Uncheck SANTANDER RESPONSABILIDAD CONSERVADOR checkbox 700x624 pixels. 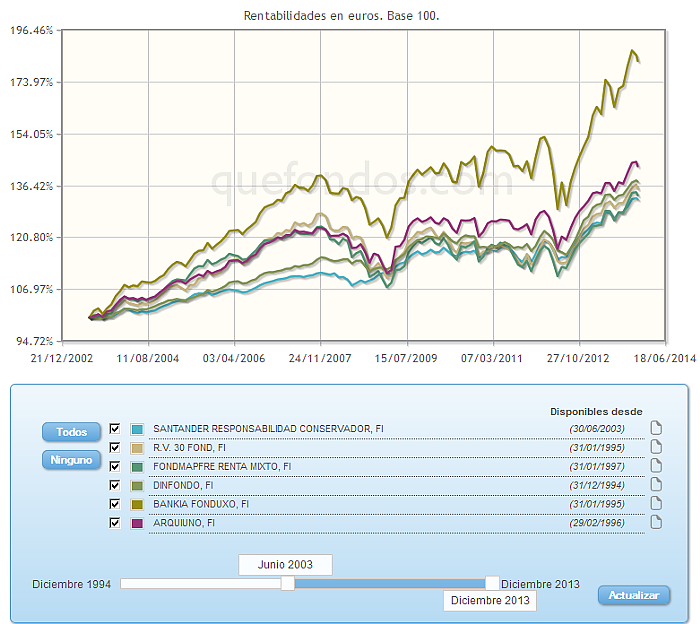pyautogui.click(x=115, y=428)
